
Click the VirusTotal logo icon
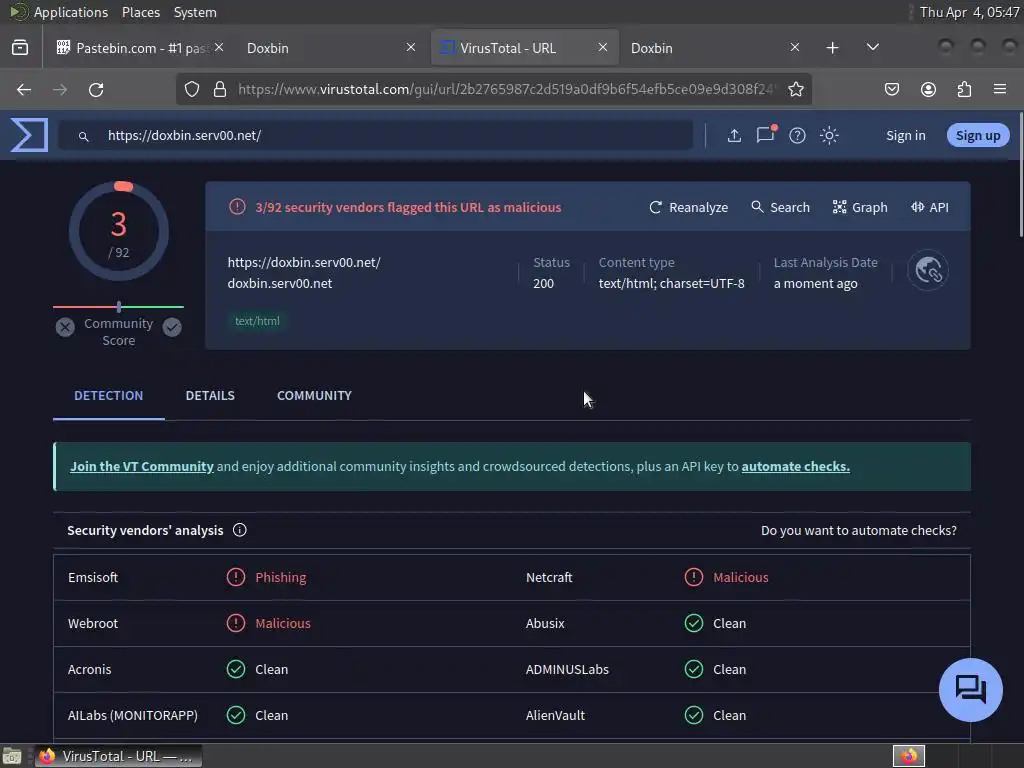29,135
